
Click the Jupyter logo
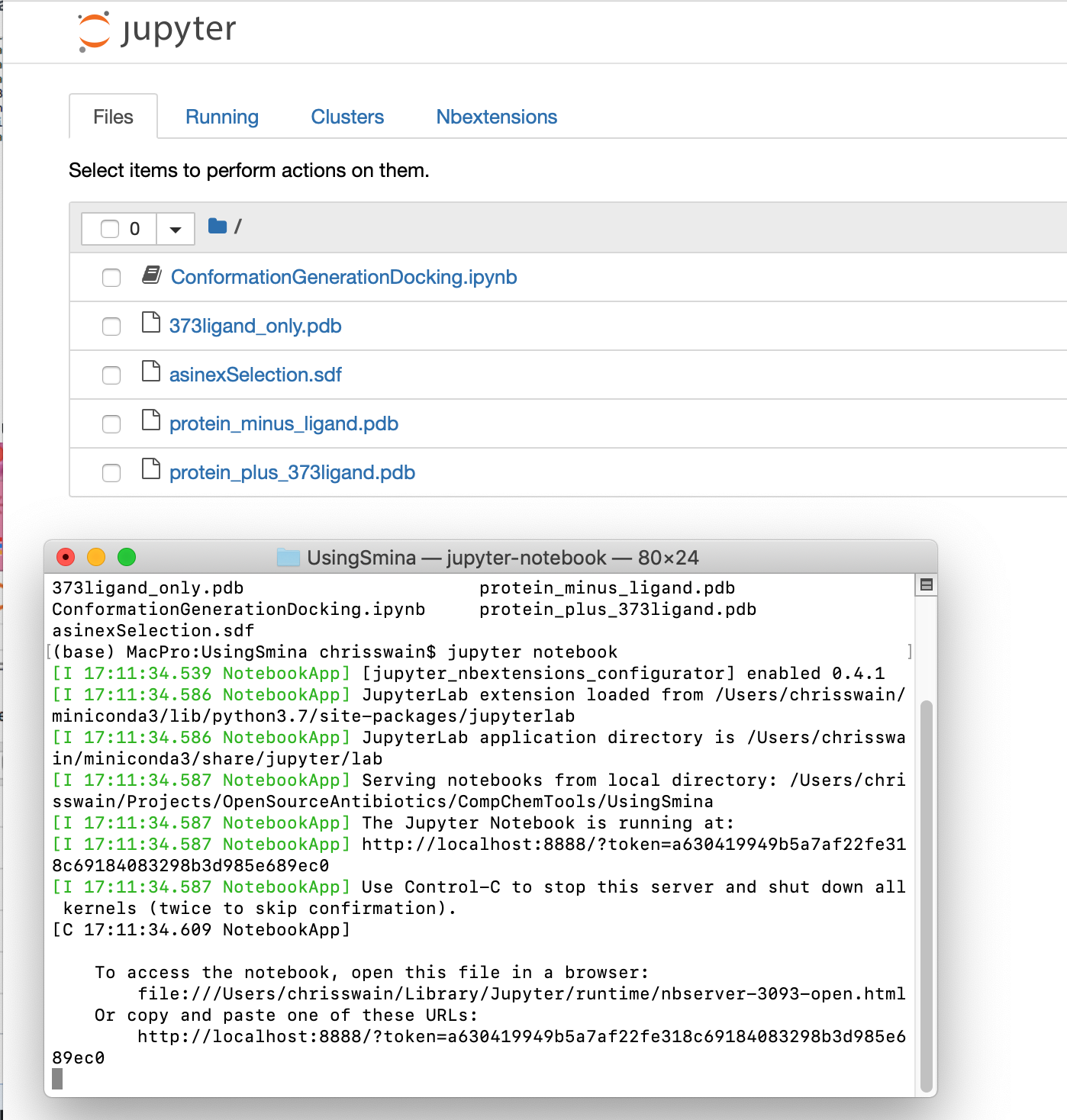(x=157, y=31)
